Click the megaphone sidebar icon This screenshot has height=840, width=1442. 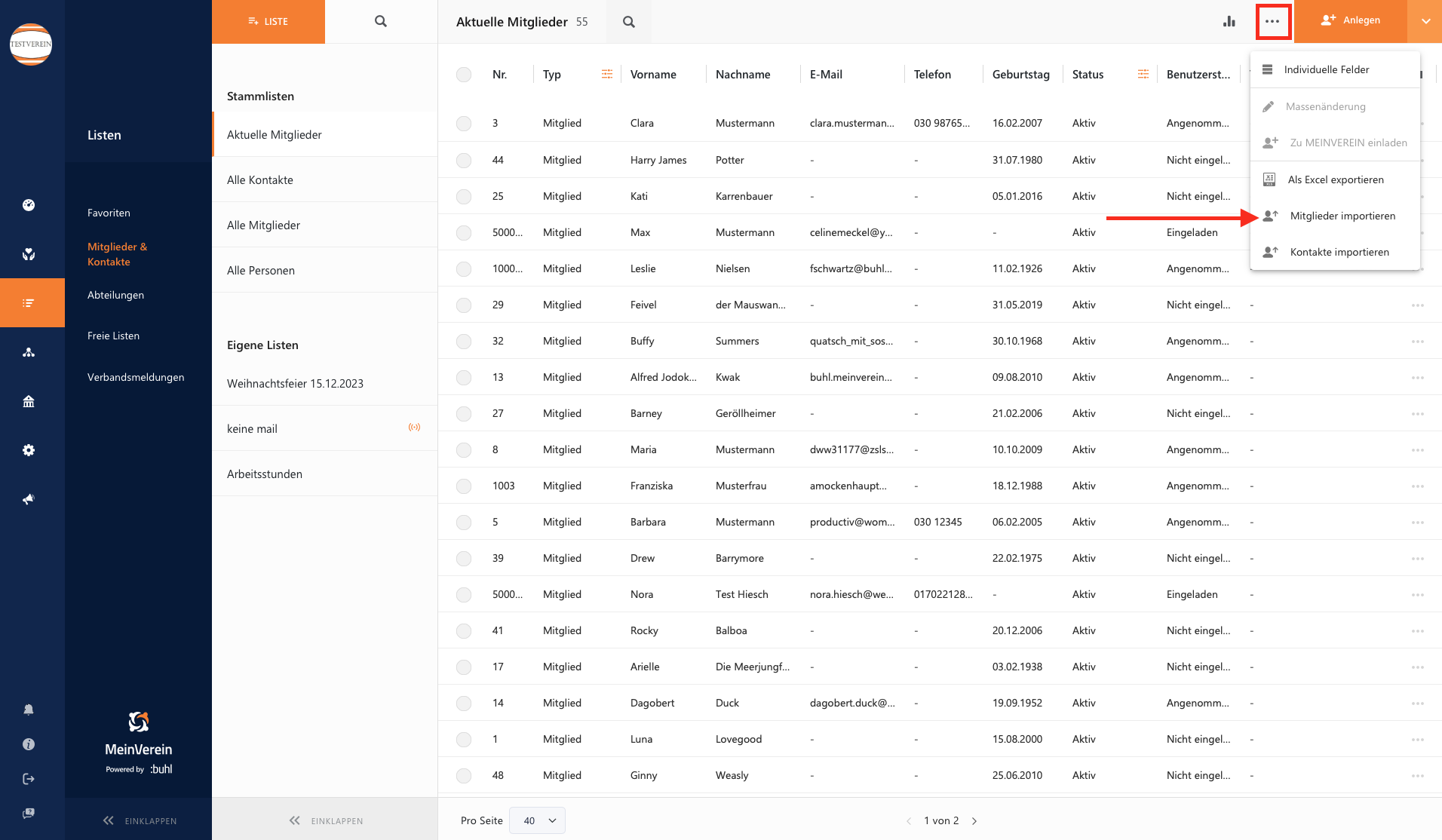29,499
